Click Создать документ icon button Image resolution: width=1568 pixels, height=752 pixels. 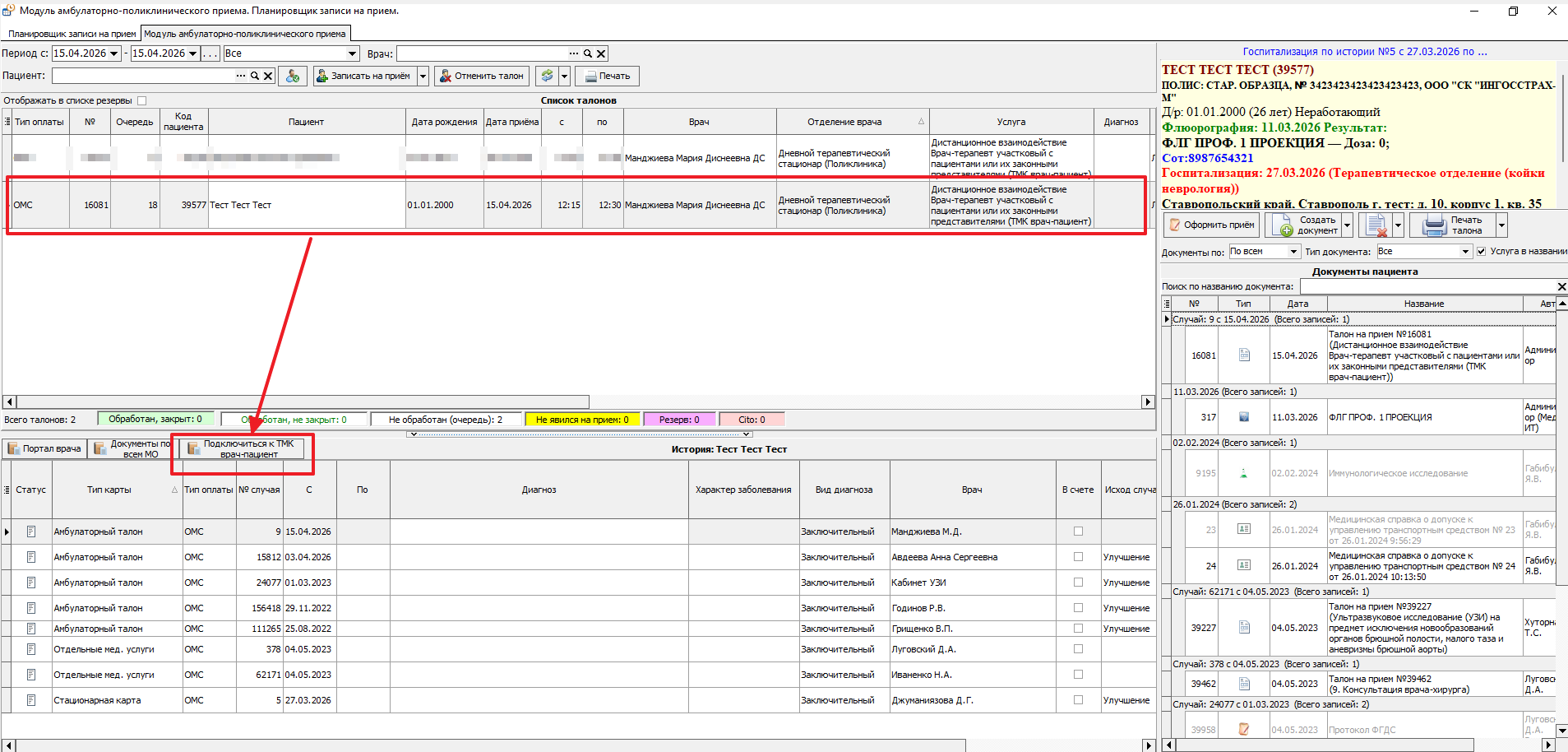1303,225
